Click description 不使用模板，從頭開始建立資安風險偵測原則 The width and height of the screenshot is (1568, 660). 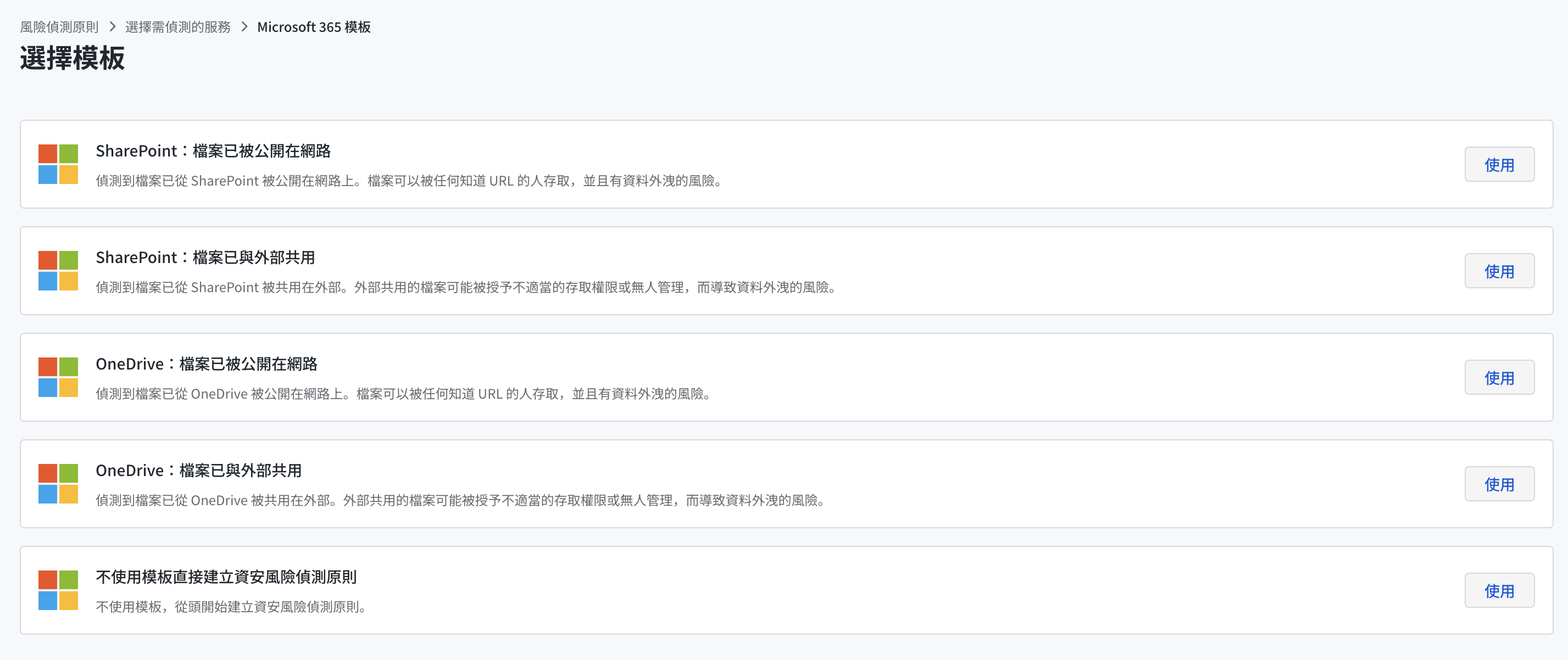pyautogui.click(x=231, y=607)
